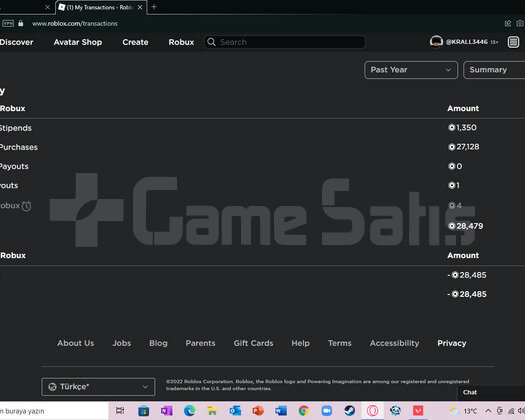Image resolution: width=525 pixels, height=420 pixels.
Task: Launch Outlook from the taskbar
Action: click(x=235, y=410)
